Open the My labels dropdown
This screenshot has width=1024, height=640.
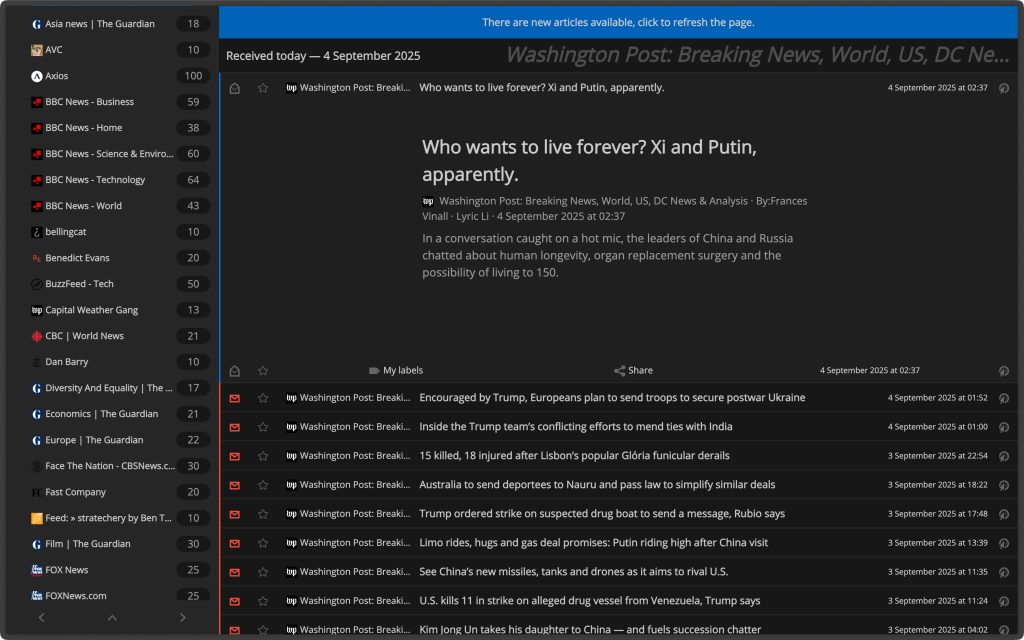point(396,370)
